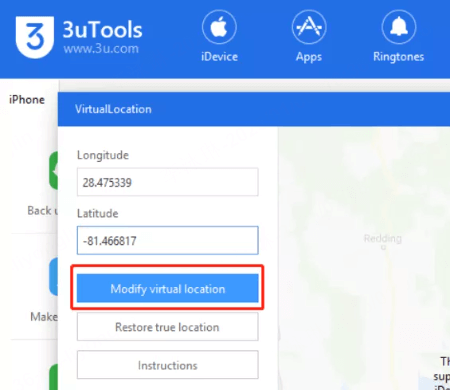Viewport: 450px width, 390px height.
Task: Open the Apps section
Action: point(309,36)
